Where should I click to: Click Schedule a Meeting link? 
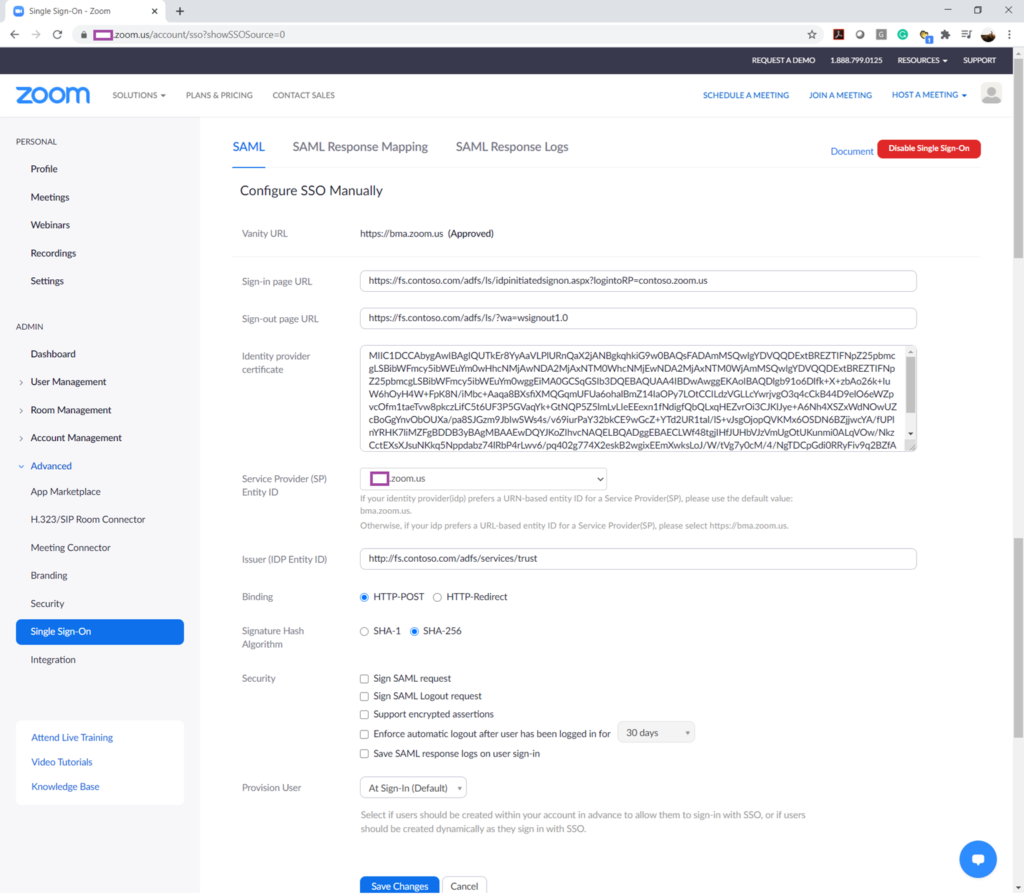click(746, 95)
